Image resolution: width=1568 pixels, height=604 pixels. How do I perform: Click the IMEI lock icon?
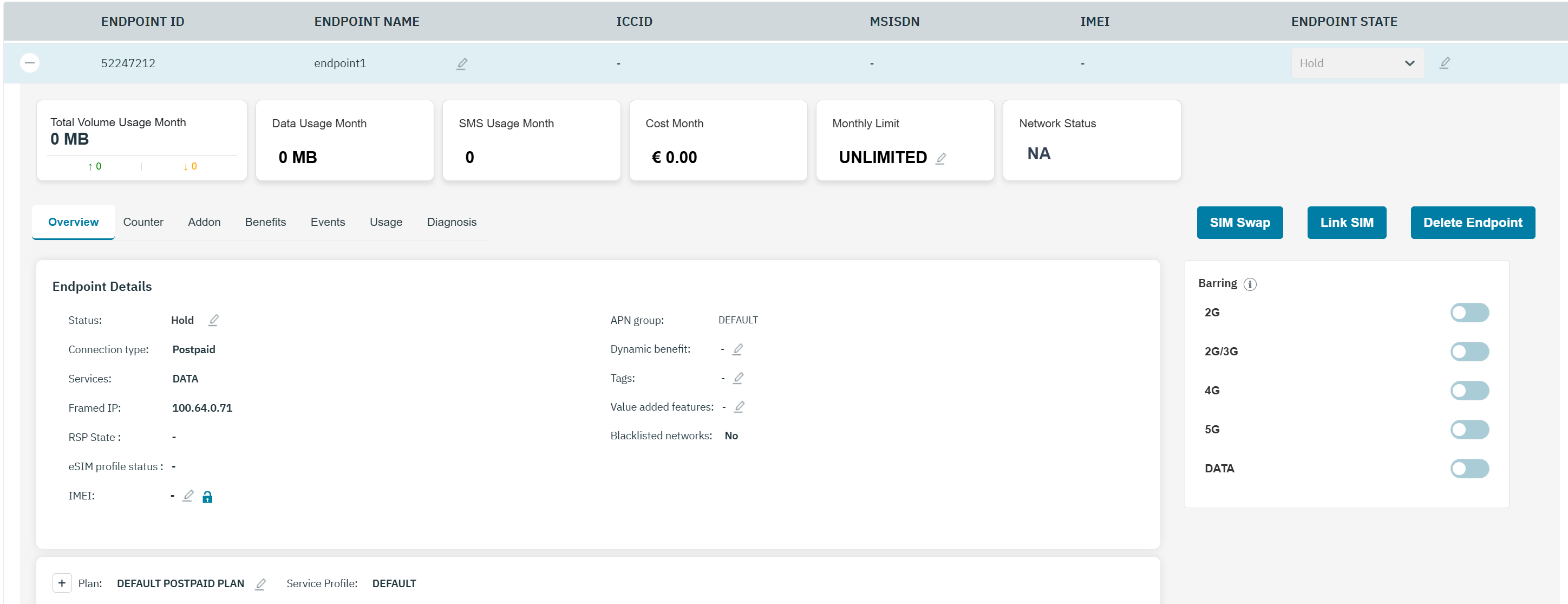tap(207, 497)
